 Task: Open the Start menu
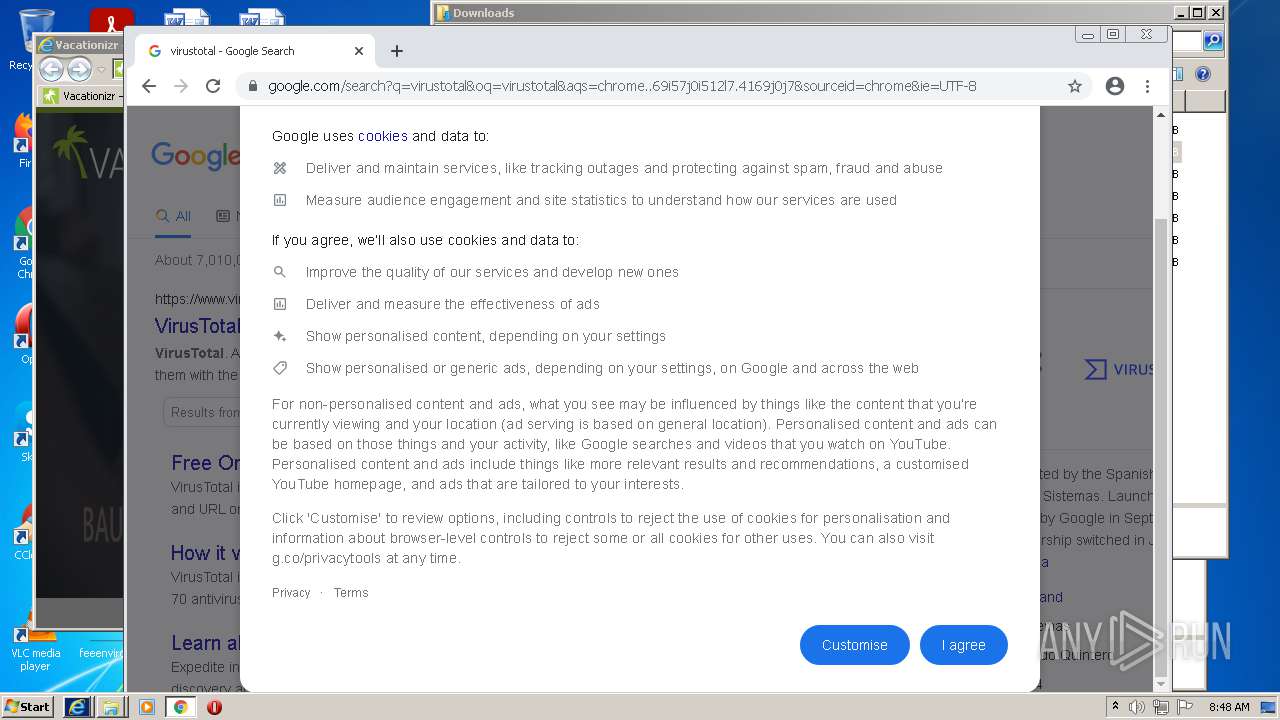(x=28, y=707)
